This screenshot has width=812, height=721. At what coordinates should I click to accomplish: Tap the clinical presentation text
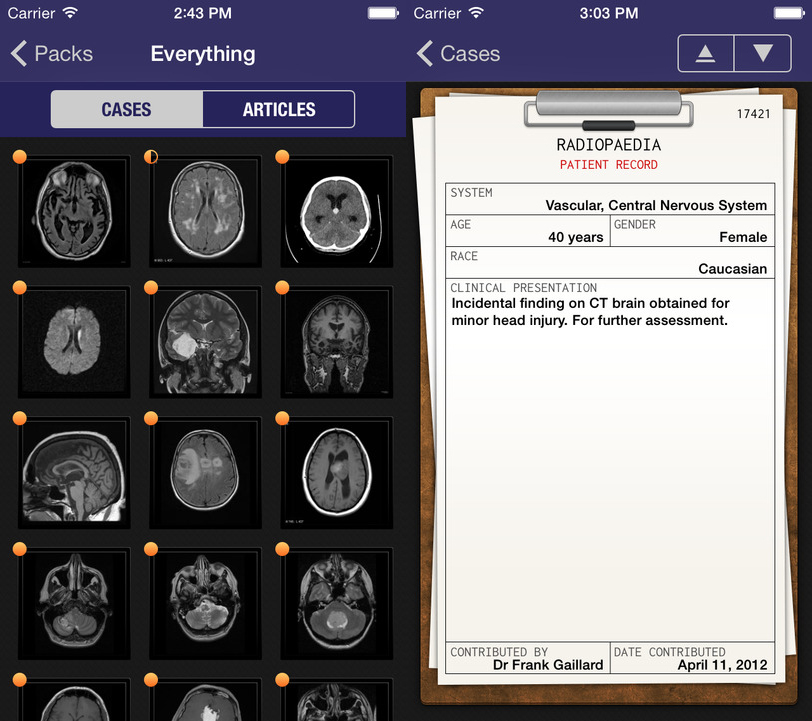click(590, 312)
